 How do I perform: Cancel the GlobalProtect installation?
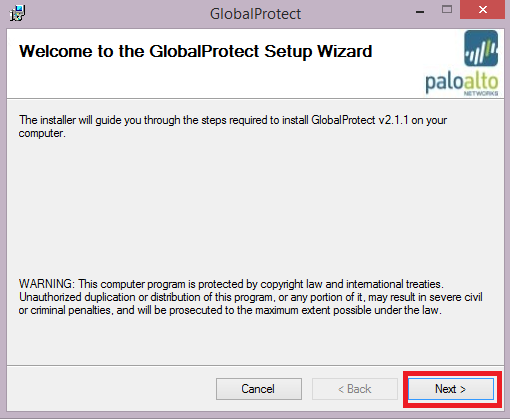259,389
